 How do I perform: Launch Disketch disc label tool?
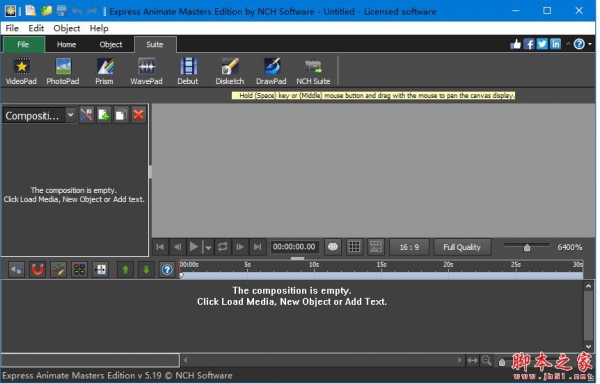[x=230, y=71]
